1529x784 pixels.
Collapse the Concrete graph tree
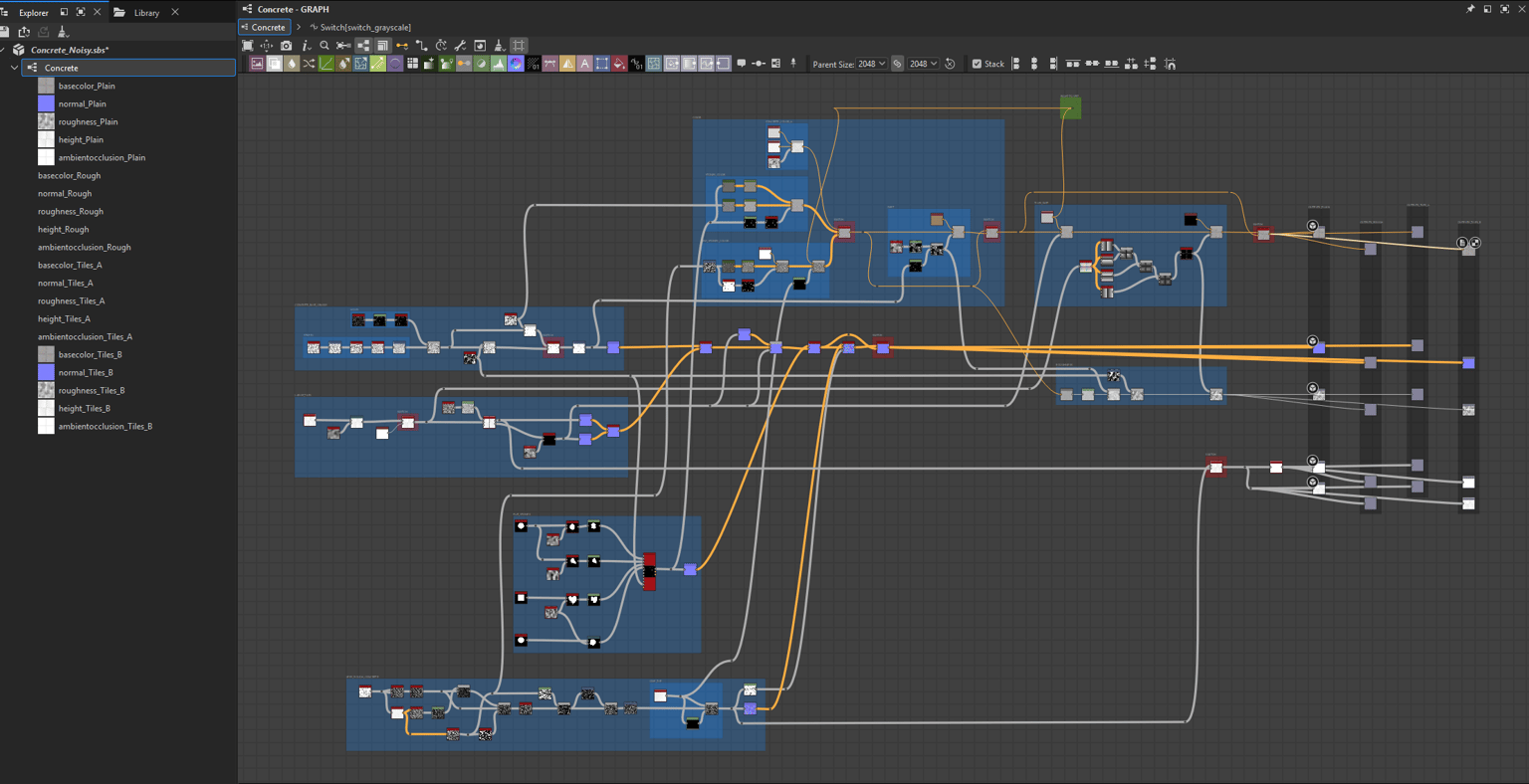(14, 68)
